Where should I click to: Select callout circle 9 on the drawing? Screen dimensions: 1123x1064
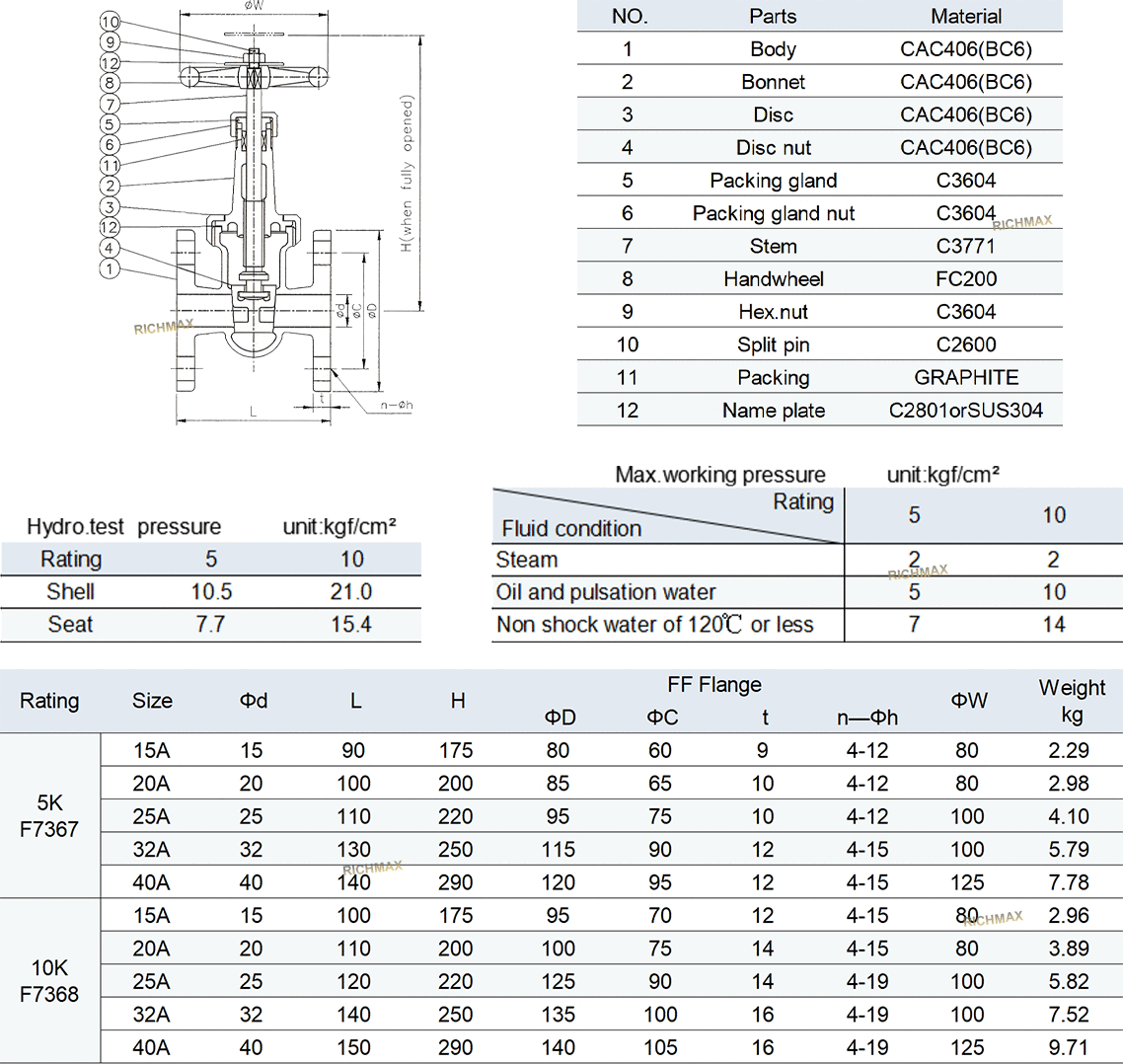110,41
